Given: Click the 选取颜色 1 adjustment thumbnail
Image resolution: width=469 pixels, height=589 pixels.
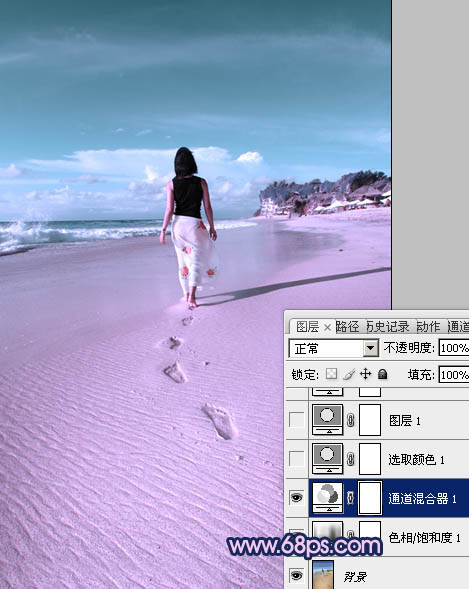Looking at the screenshot, I should point(327,459).
